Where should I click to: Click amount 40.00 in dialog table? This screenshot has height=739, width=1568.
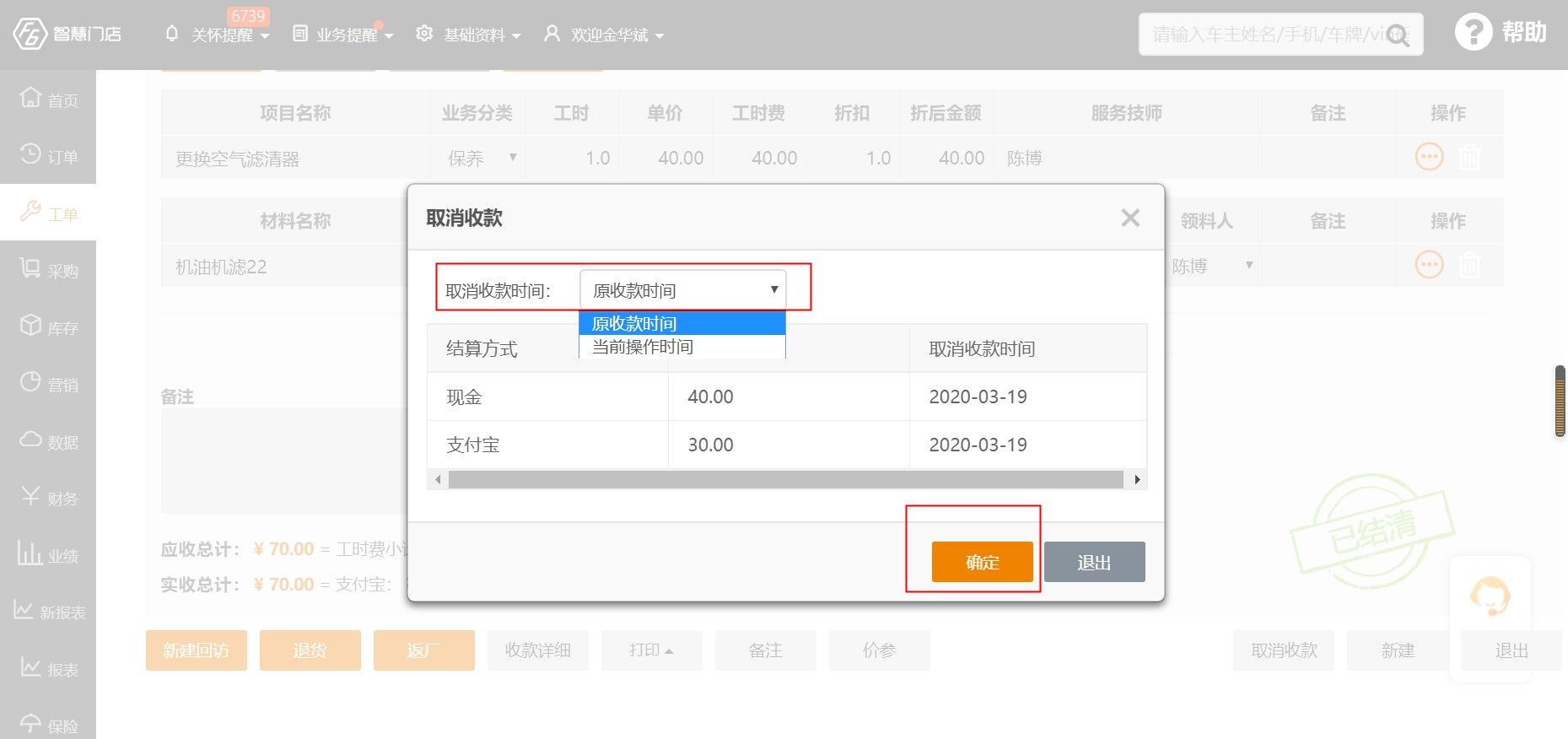click(x=710, y=396)
